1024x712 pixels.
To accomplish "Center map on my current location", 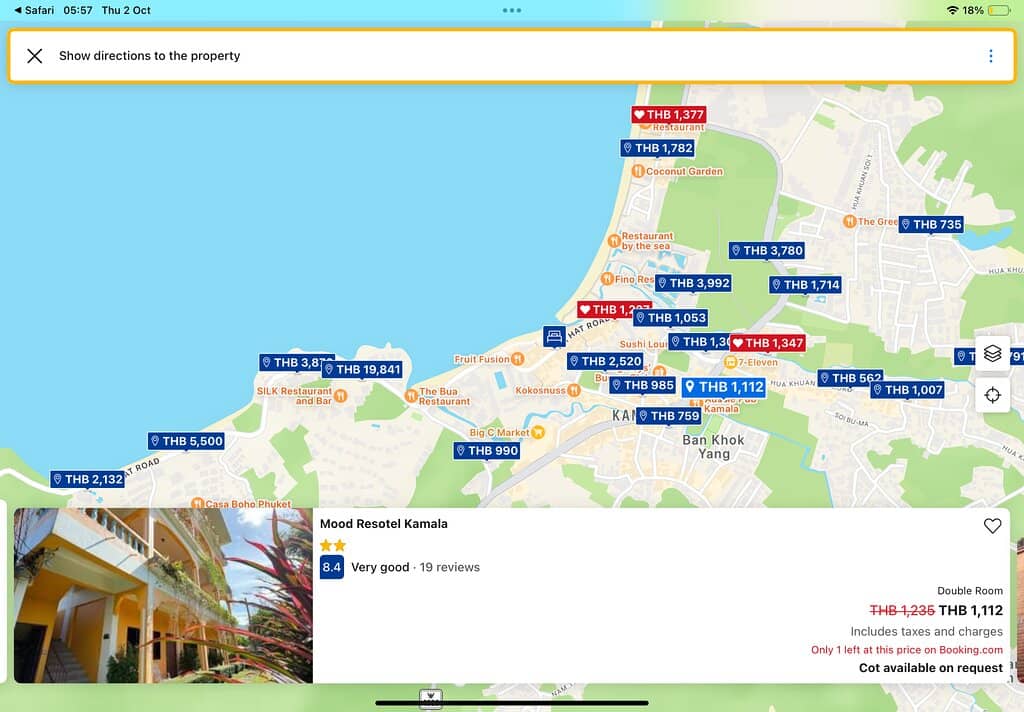I will click(x=992, y=395).
